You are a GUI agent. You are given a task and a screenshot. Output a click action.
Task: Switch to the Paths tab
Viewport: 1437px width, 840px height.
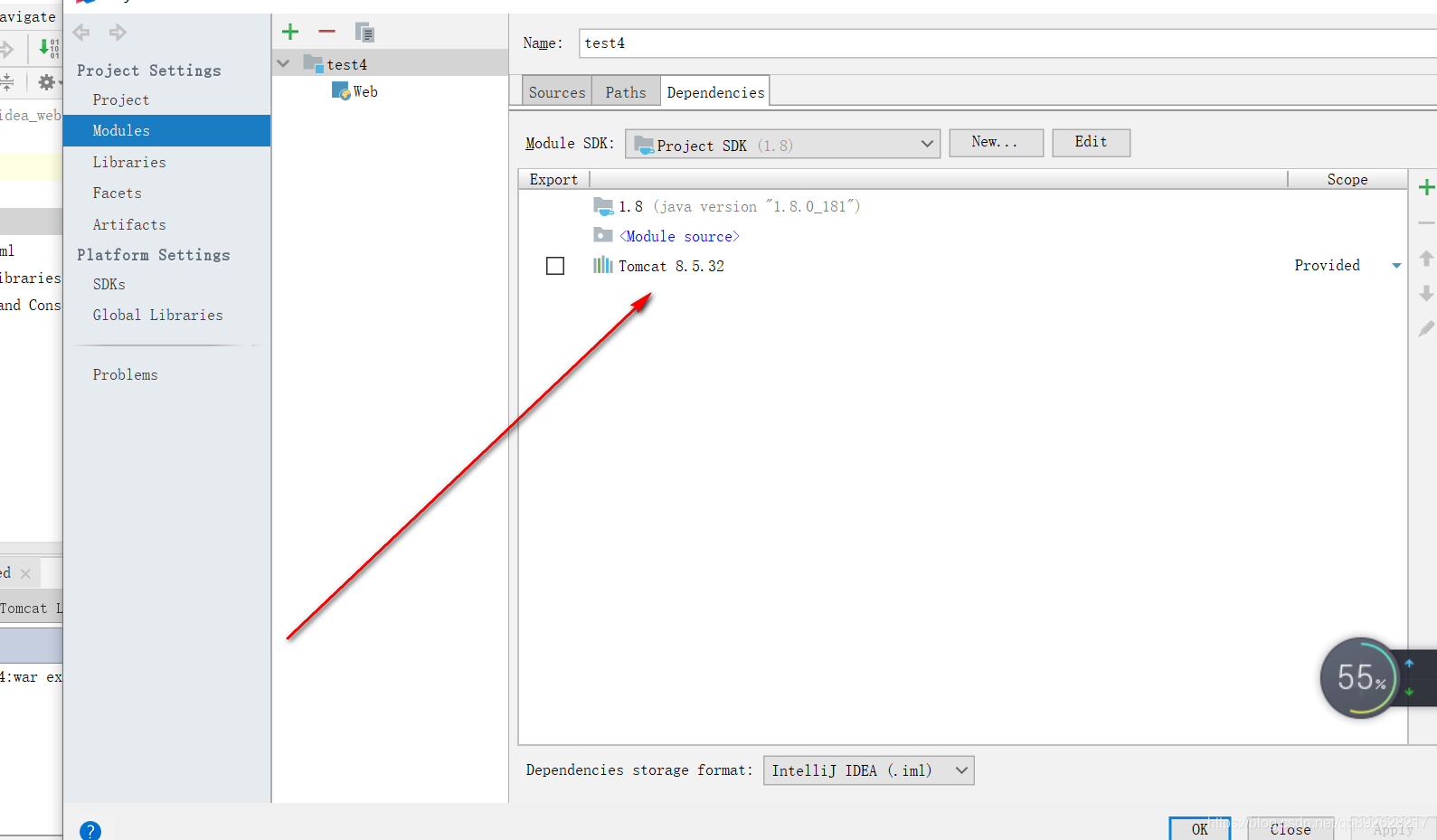pos(626,92)
